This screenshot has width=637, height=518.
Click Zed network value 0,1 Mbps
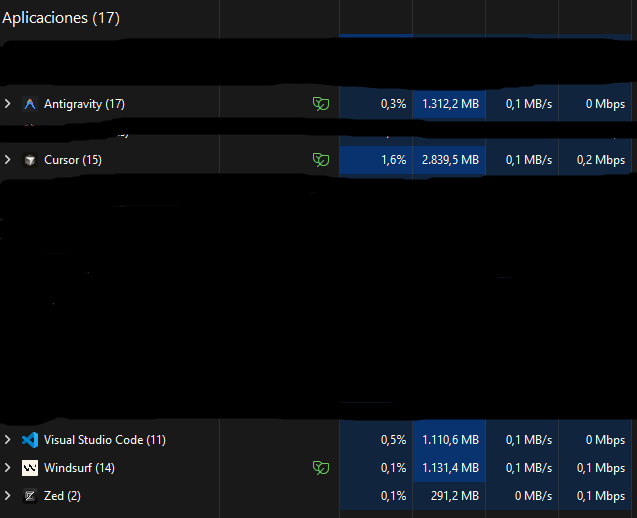601,496
